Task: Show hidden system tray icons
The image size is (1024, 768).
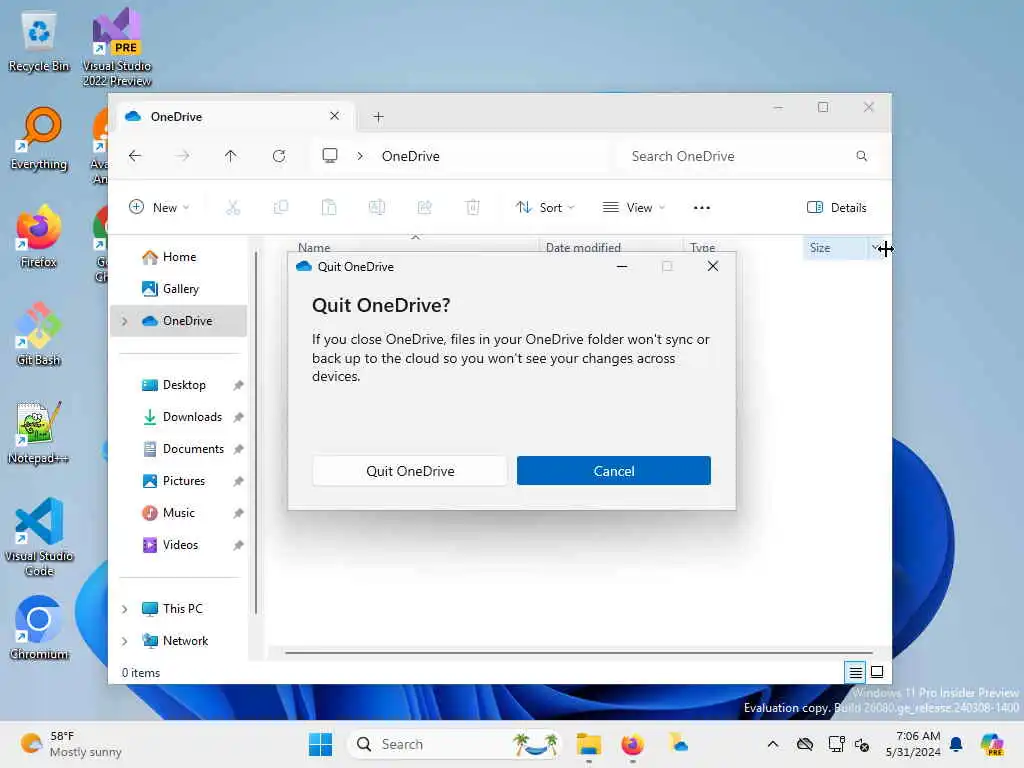Action: coord(773,744)
